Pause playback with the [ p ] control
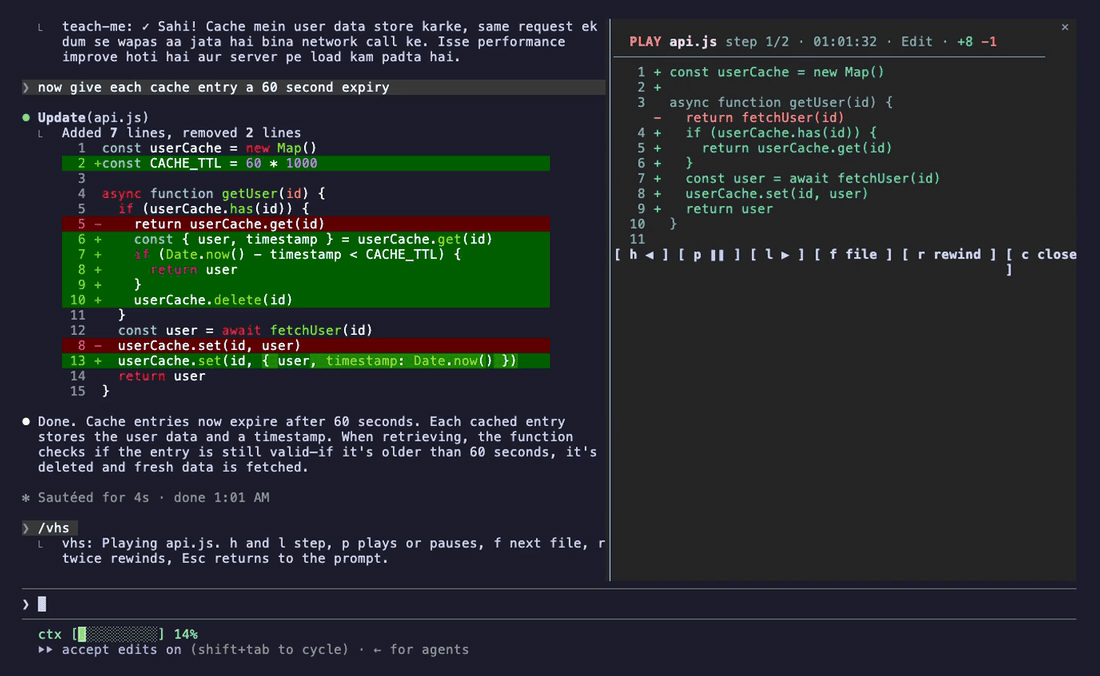Viewport: 1100px width, 676px height. click(x=709, y=255)
